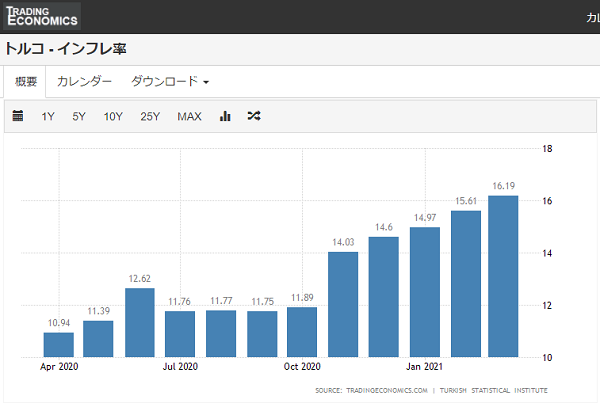Select the 5Y time range

click(79, 116)
